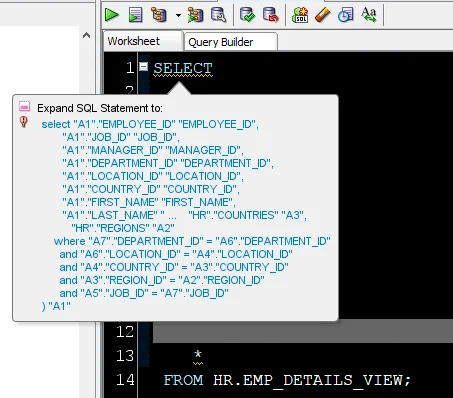Click the Unshared SQL Worksheet icon
This screenshot has height=398, width=453.
coord(300,15)
